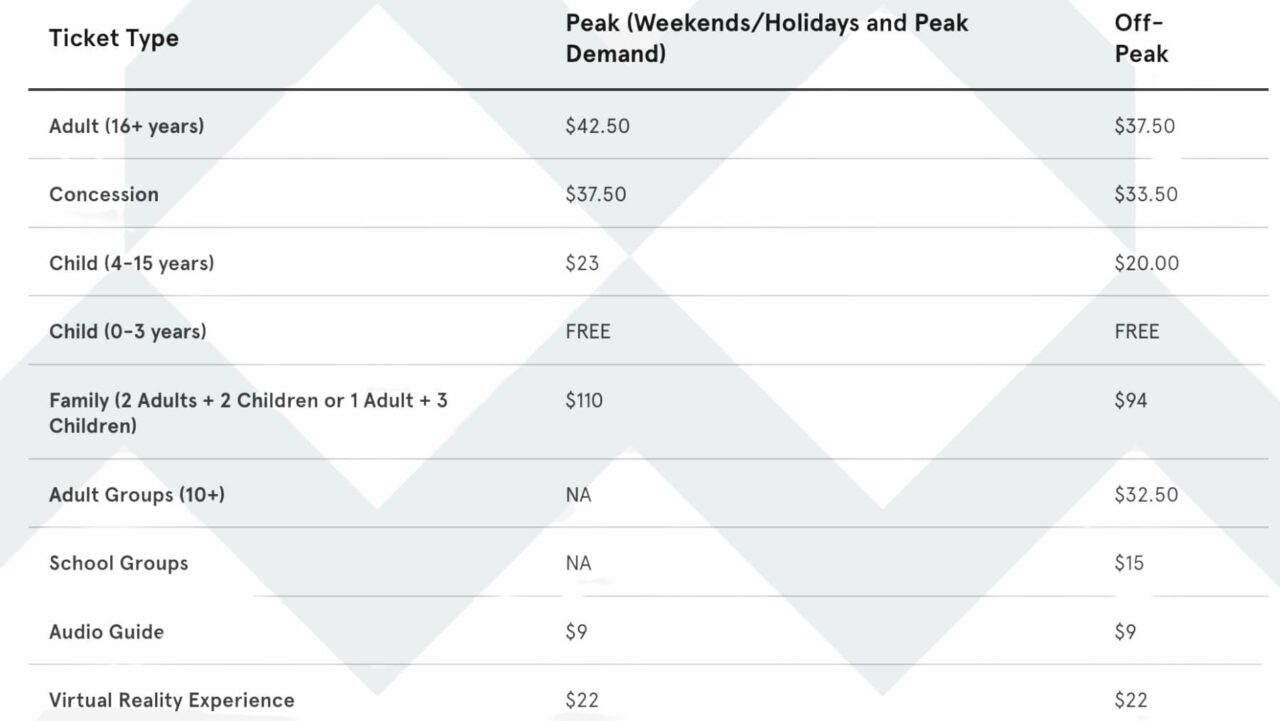Select the Virtual Reality Experience row label

point(172,700)
